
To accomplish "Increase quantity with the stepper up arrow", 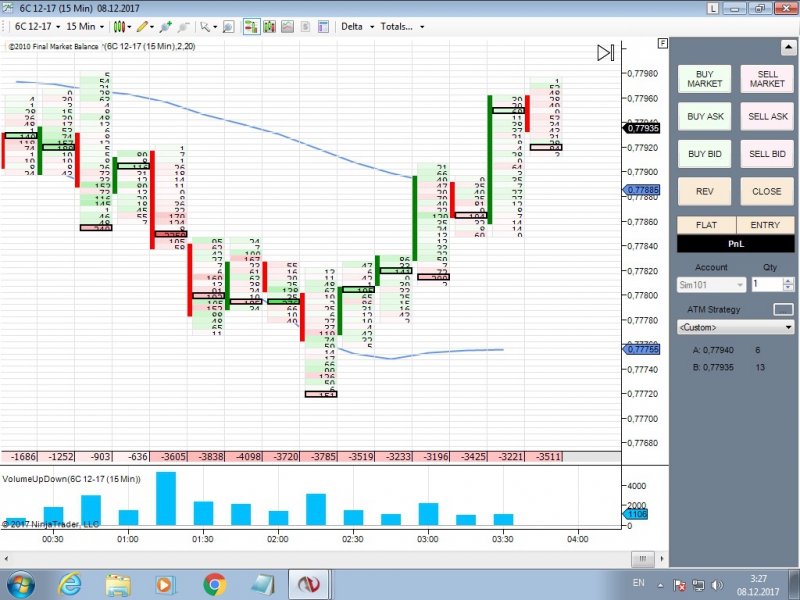I will click(788, 281).
